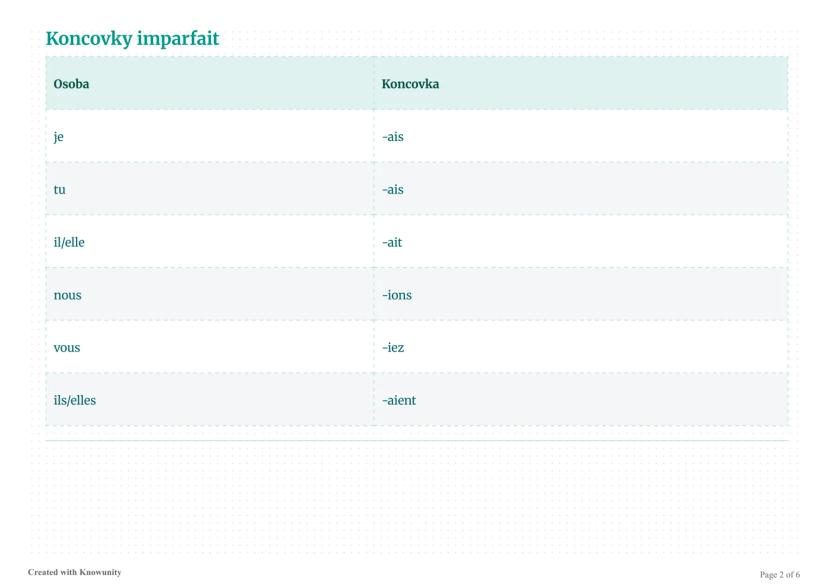
Task: Click the 'nous' pronoun cell
Action: point(68,295)
